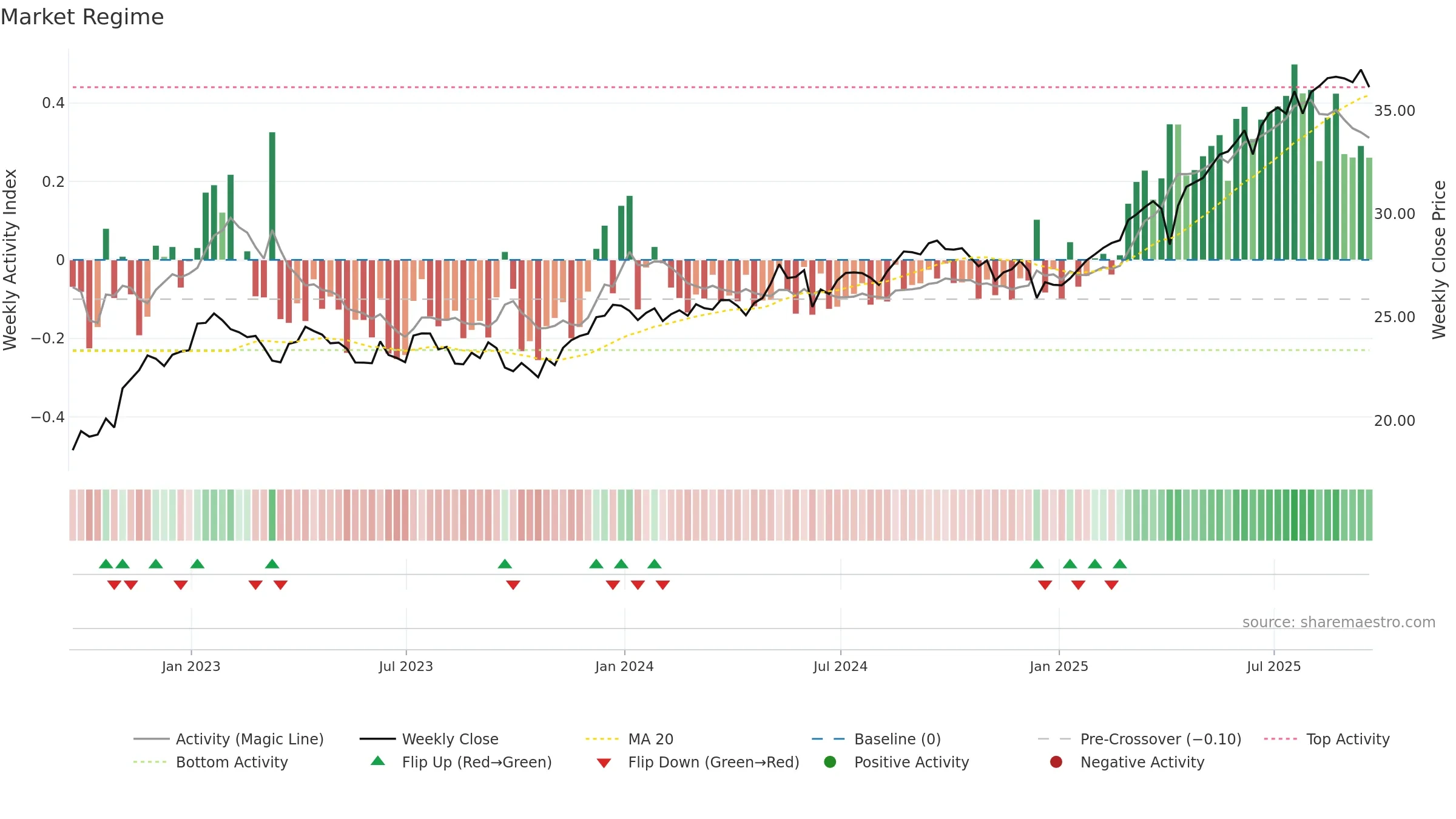Click the Jul 2023 axis label

tap(406, 666)
